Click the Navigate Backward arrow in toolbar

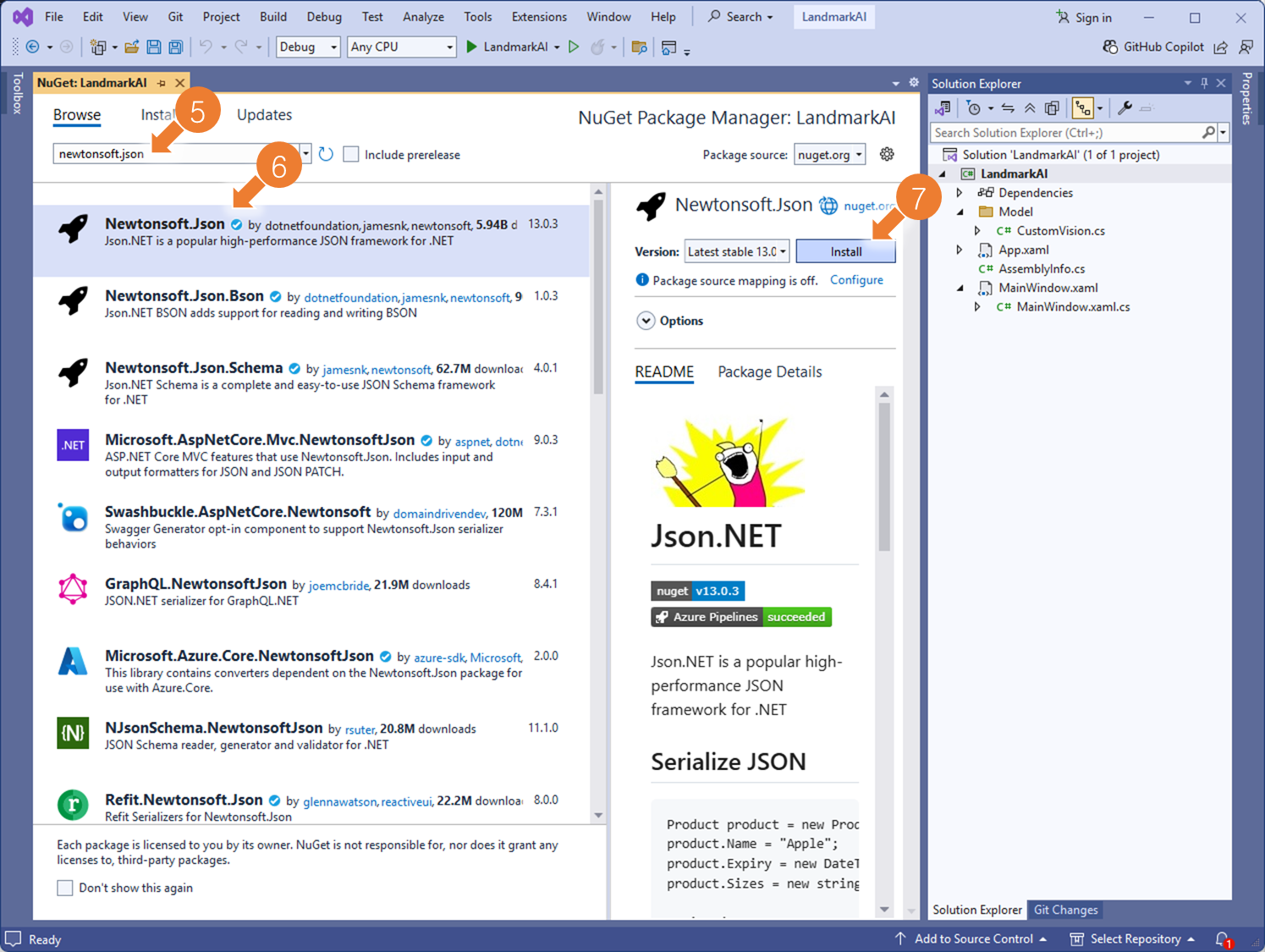(33, 47)
